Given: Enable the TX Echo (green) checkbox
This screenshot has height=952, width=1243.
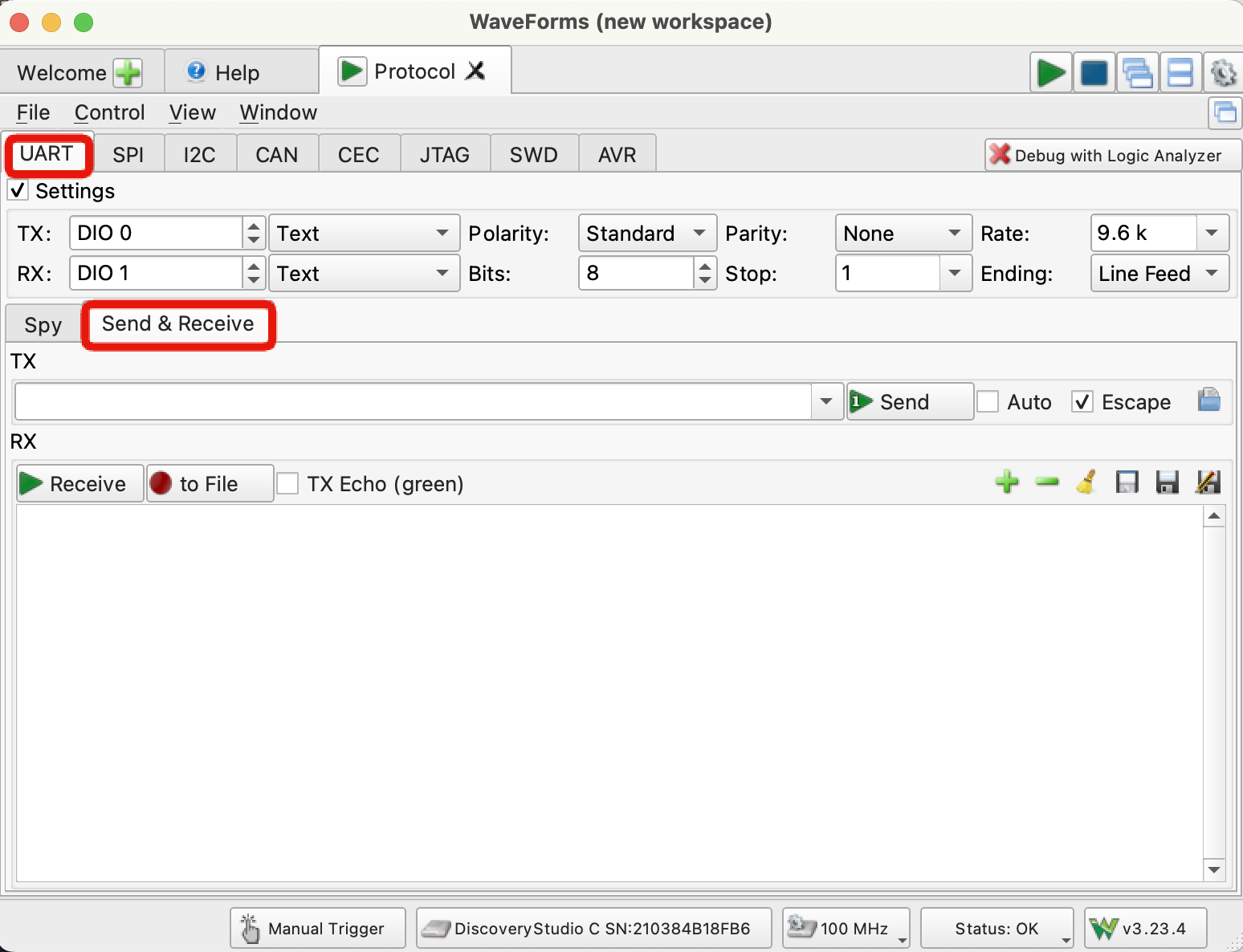Looking at the screenshot, I should tap(287, 483).
